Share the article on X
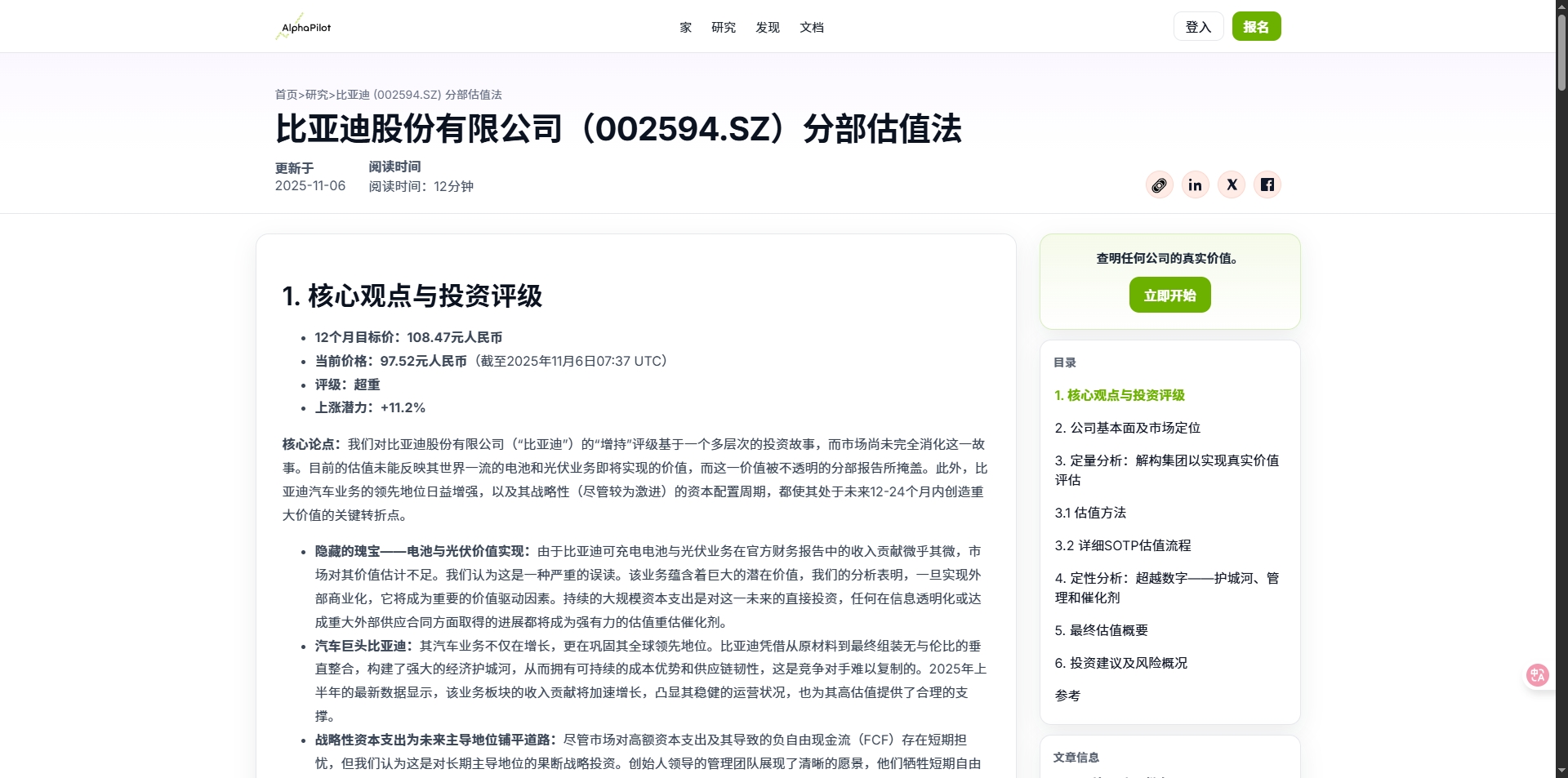Screen dimensions: 1568x778 point(1232,184)
